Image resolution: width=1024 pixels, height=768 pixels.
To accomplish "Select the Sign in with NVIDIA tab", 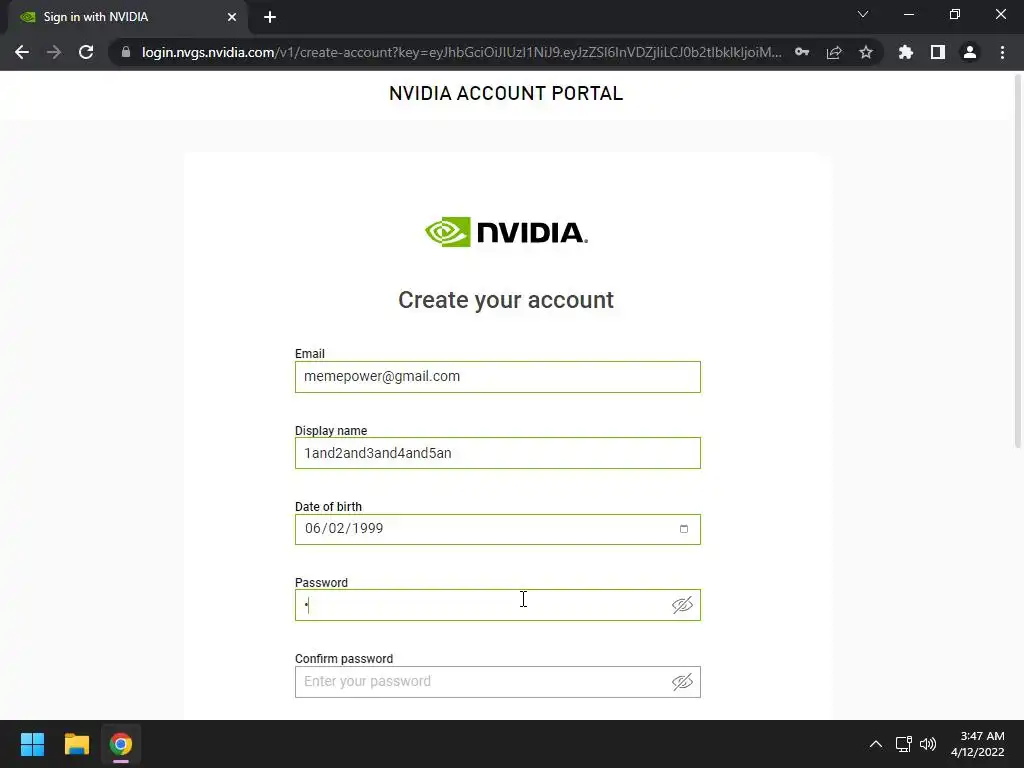I will 127,17.
